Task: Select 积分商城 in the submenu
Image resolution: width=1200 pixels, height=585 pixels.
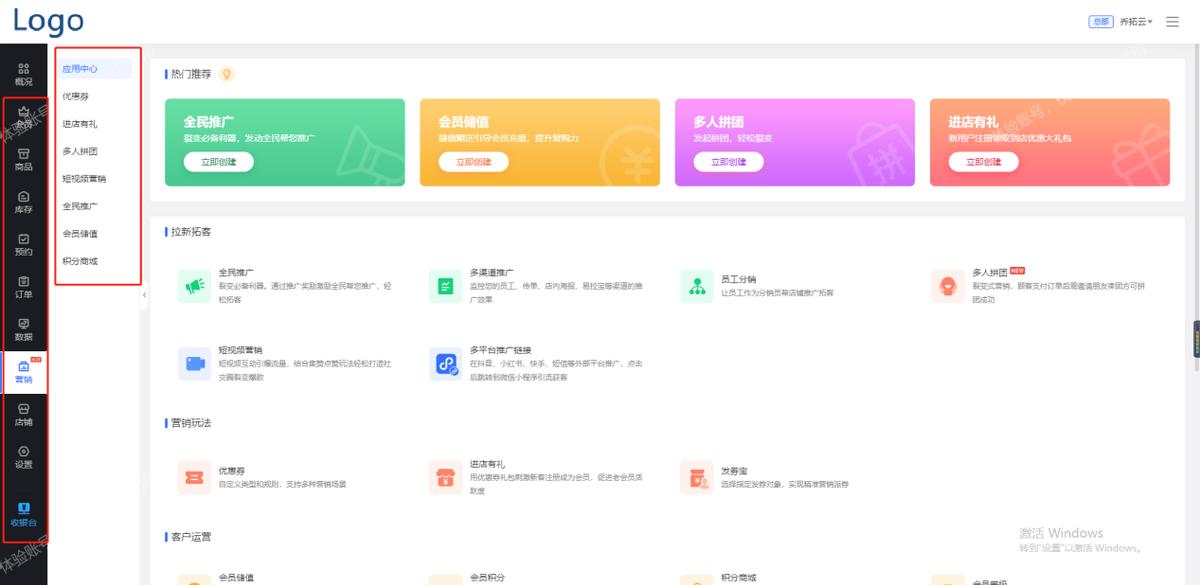Action: click(80, 261)
